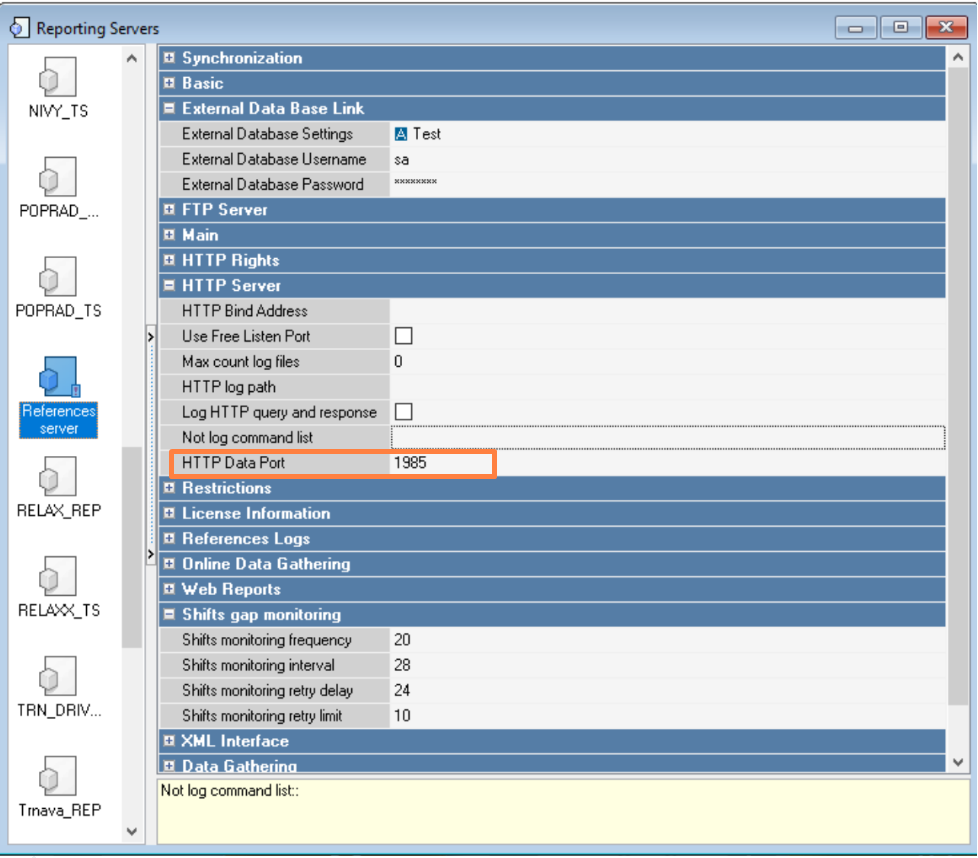This screenshot has width=978, height=858.
Task: Minimize the Reporting Servers window
Action: click(856, 27)
